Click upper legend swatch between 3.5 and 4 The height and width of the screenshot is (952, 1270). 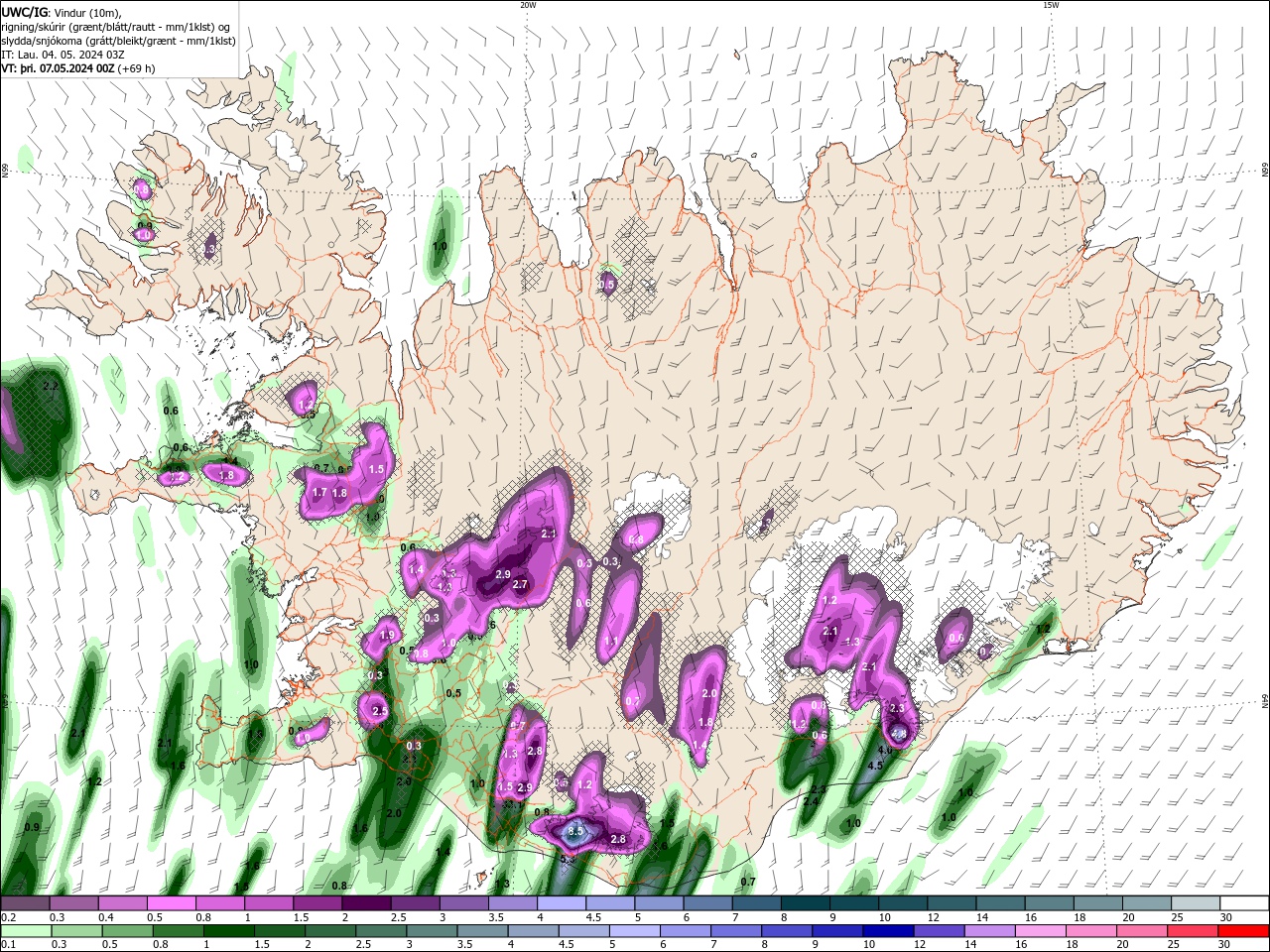[513, 903]
